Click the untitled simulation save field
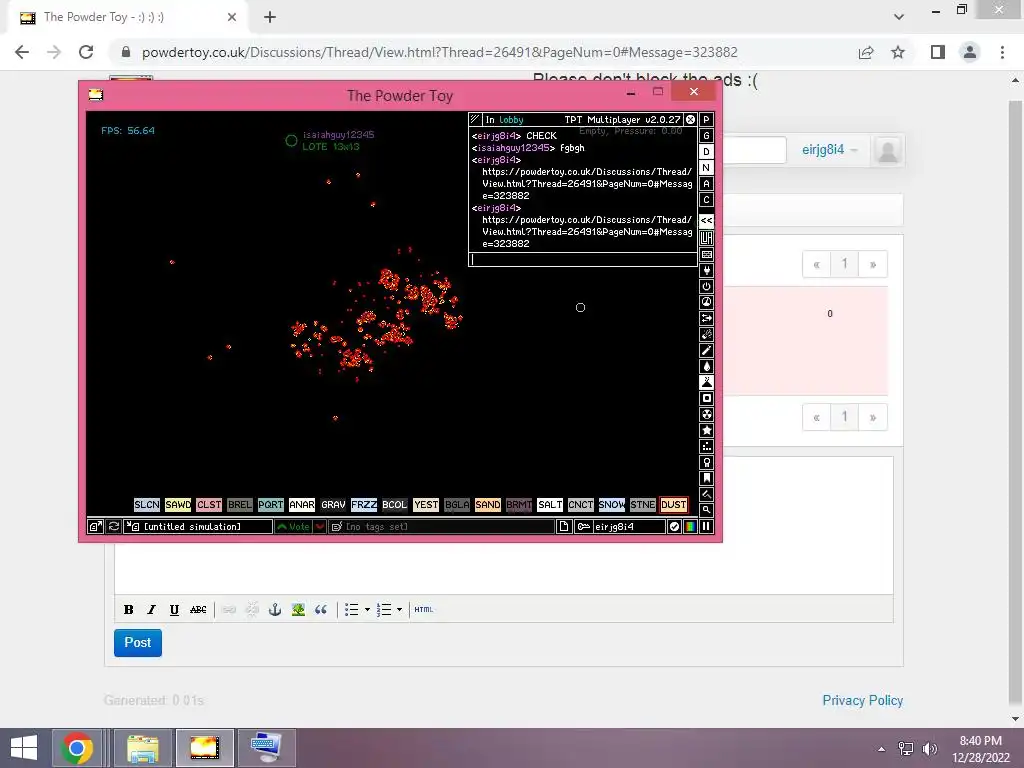 pyautogui.click(x=198, y=526)
